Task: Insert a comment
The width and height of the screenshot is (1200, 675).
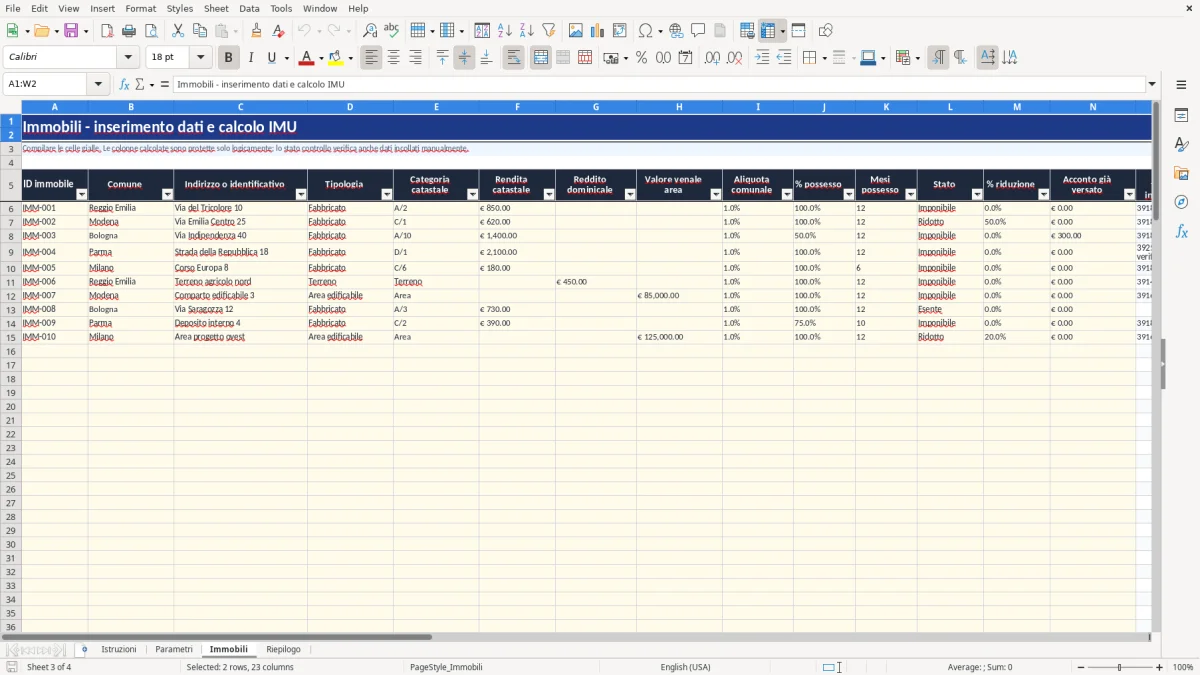Action: click(699, 31)
